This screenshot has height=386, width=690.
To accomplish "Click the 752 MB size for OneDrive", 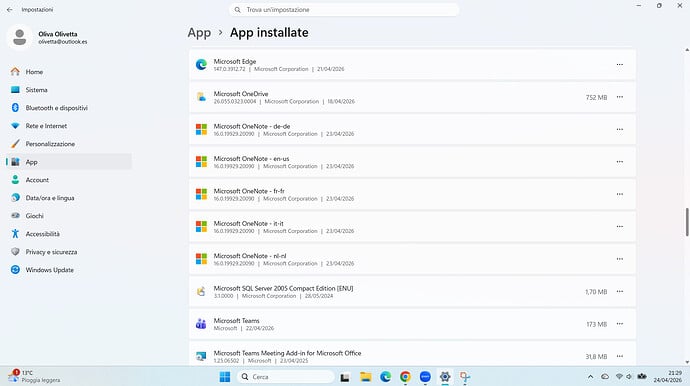I will tap(596, 97).
